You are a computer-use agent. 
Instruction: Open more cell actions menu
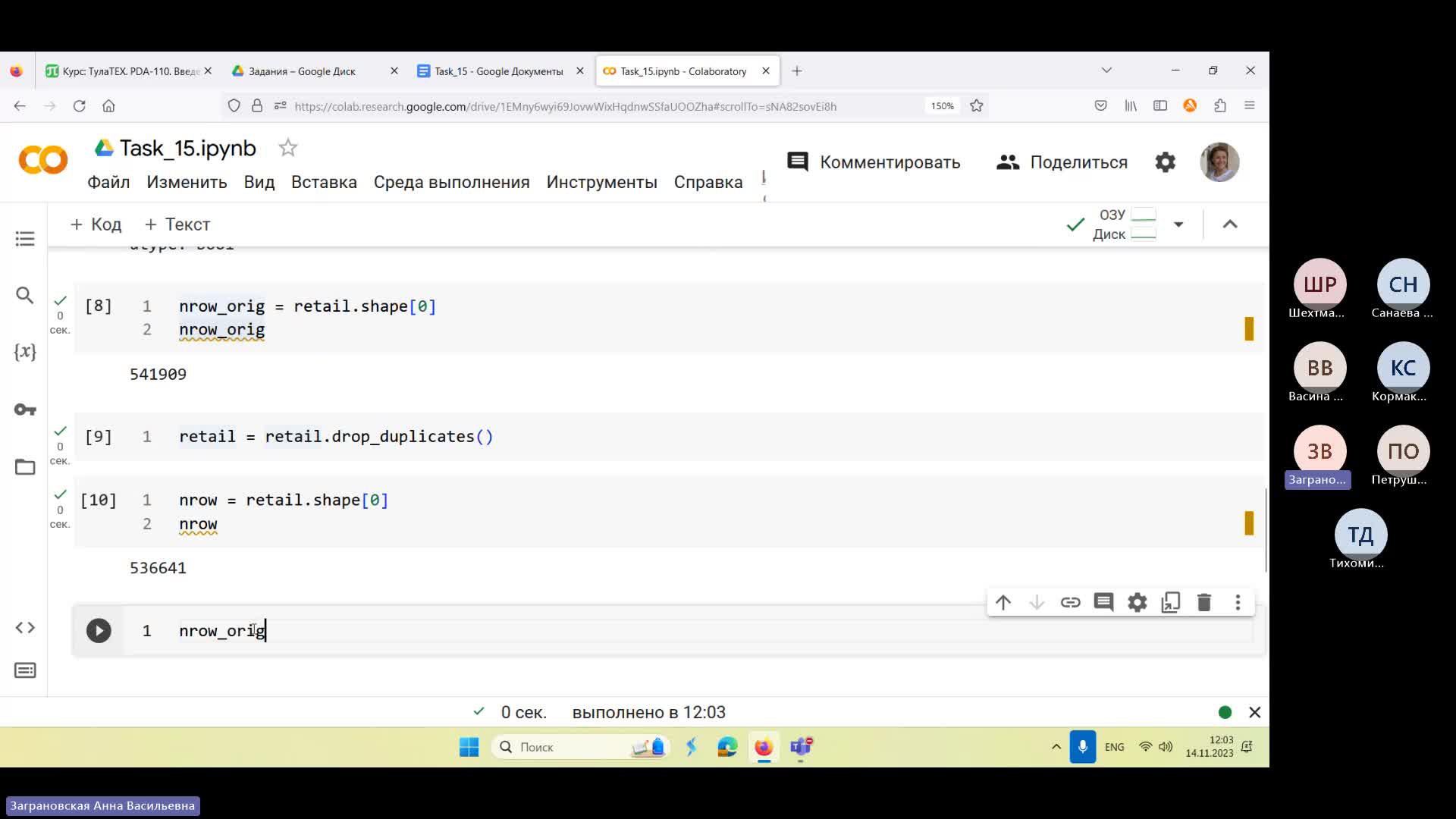coord(1238,602)
